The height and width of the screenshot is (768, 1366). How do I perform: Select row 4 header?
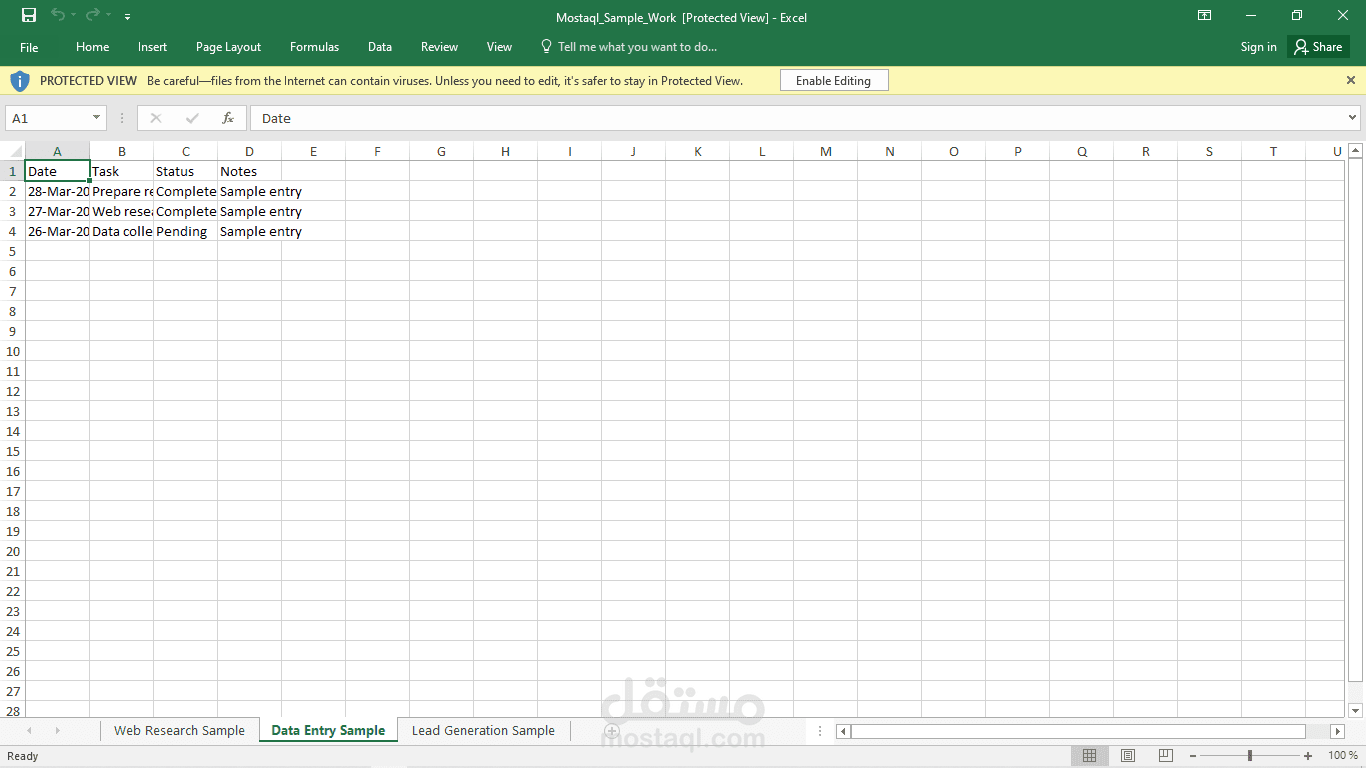(13, 231)
